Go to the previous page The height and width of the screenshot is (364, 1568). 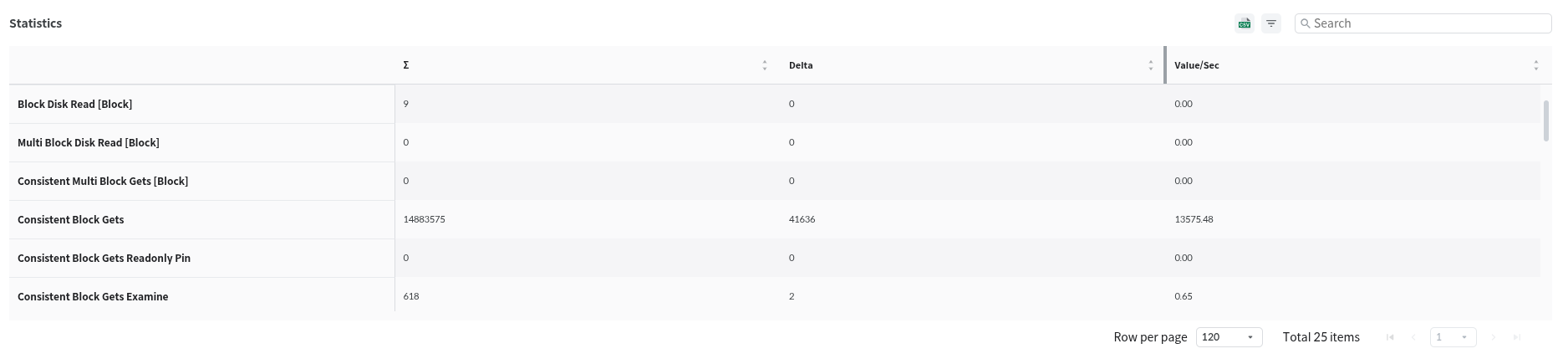pos(1414,337)
